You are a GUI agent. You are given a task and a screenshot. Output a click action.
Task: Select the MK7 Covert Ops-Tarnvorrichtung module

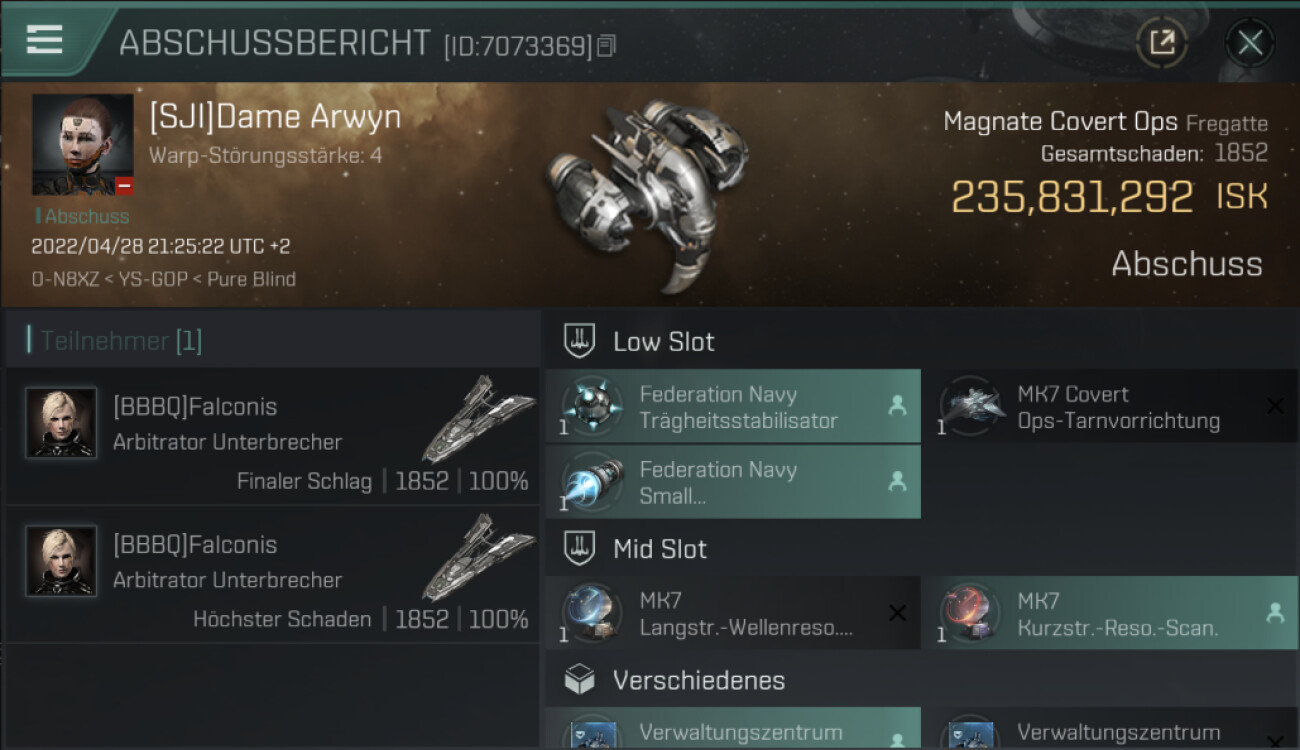pyautogui.click(x=1111, y=406)
